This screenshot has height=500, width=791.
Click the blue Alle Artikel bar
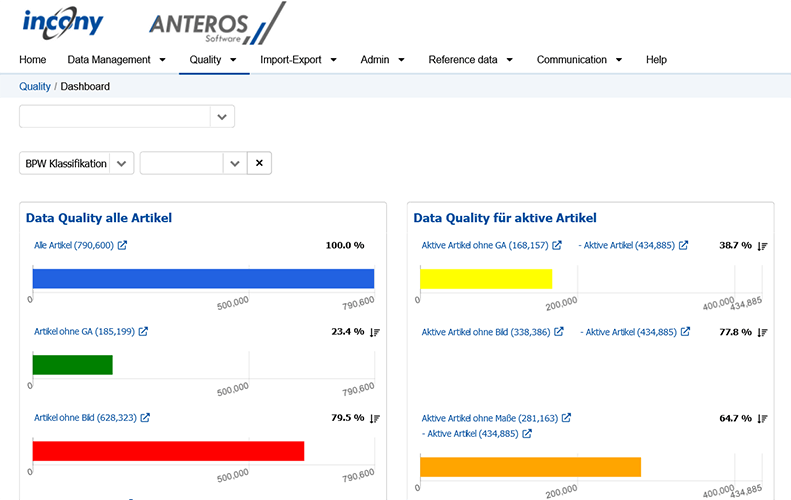coord(203,279)
